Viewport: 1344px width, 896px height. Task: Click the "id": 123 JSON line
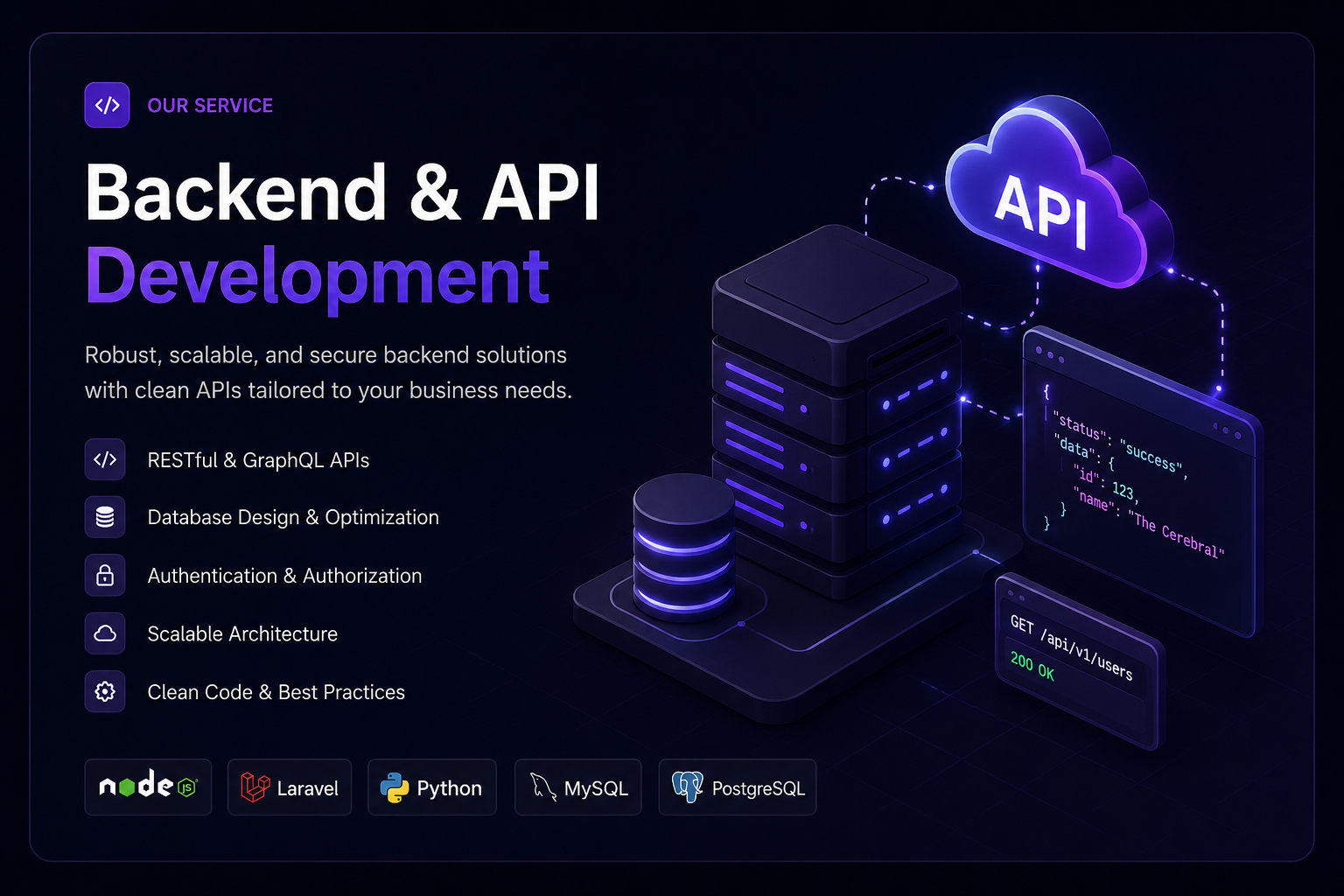pos(1106,484)
